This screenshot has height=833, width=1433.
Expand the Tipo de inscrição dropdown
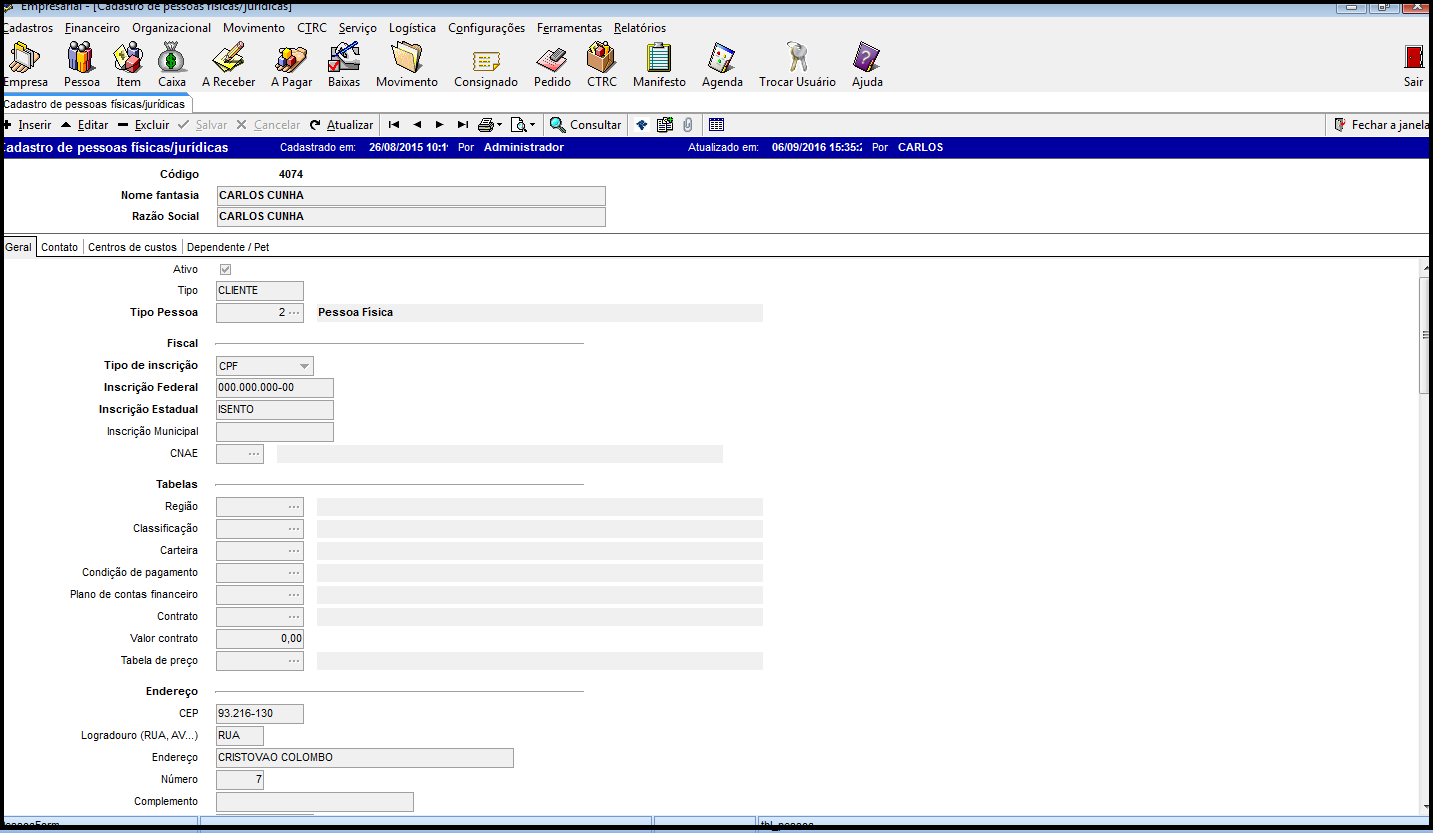coord(304,367)
